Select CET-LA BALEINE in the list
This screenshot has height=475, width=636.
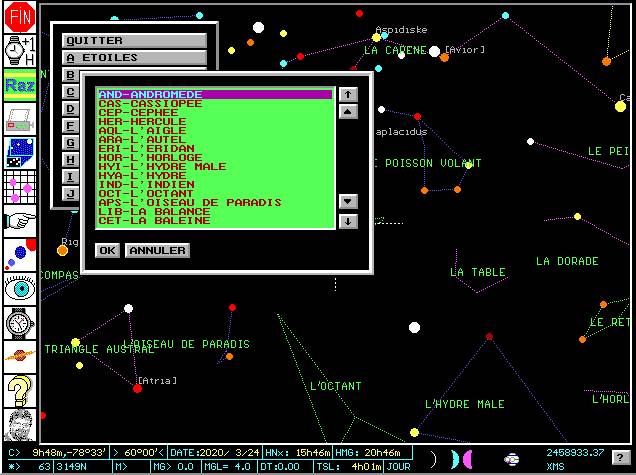215,220
